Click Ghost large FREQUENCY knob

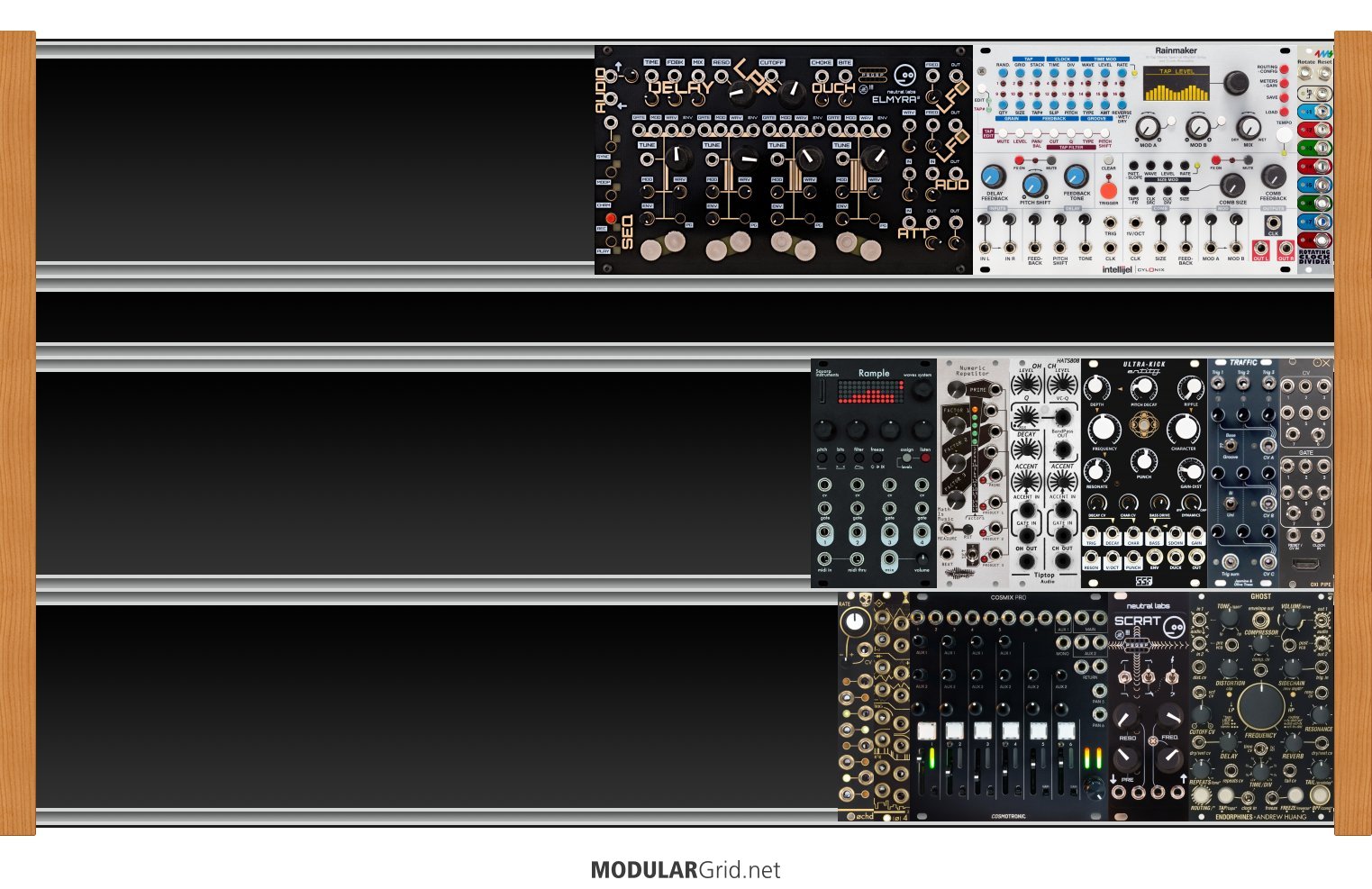click(1260, 708)
